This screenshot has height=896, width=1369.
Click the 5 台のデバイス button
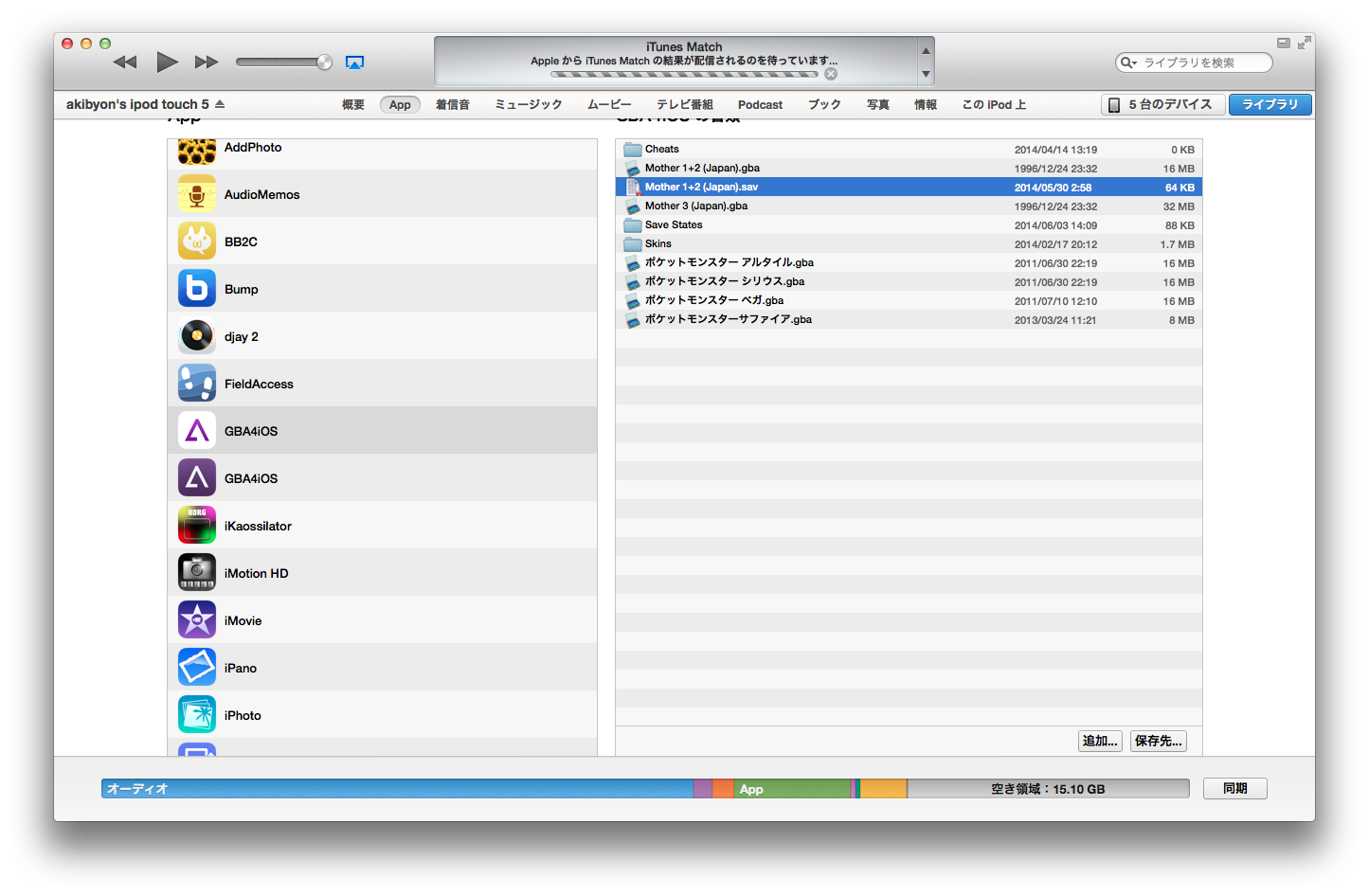click(1162, 105)
